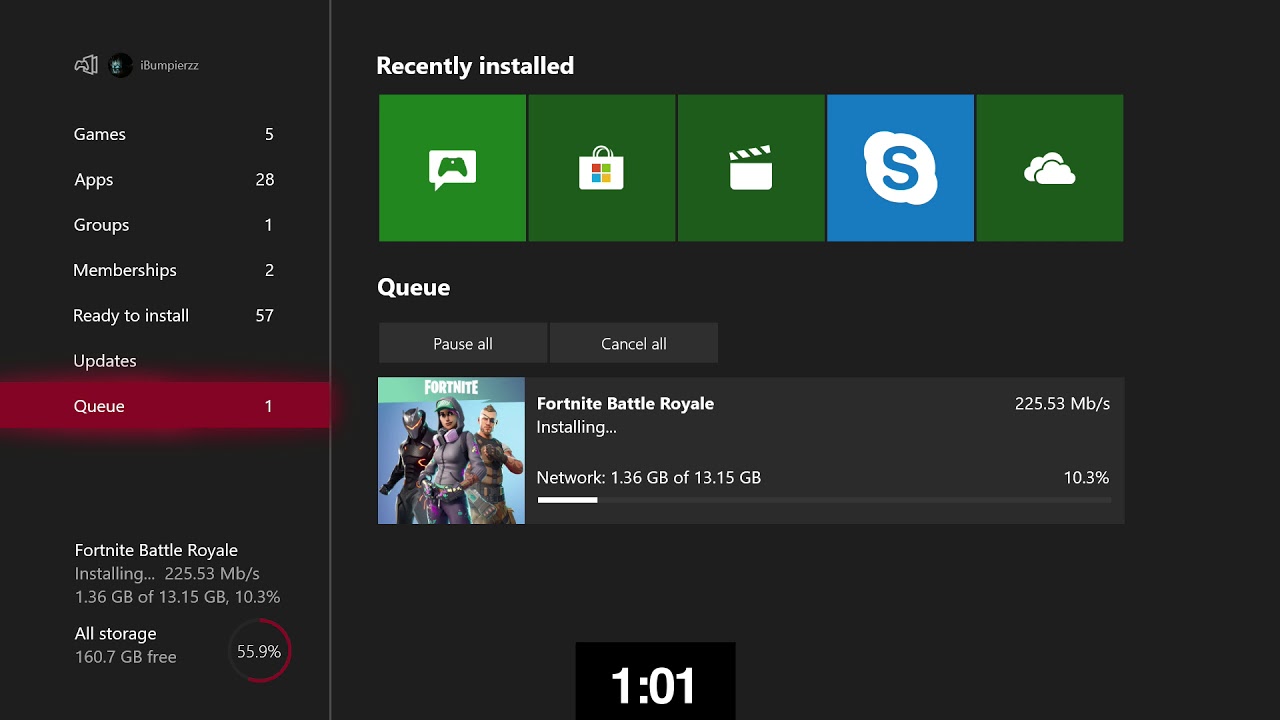
Task: Open Ready to install list
Action: point(165,315)
